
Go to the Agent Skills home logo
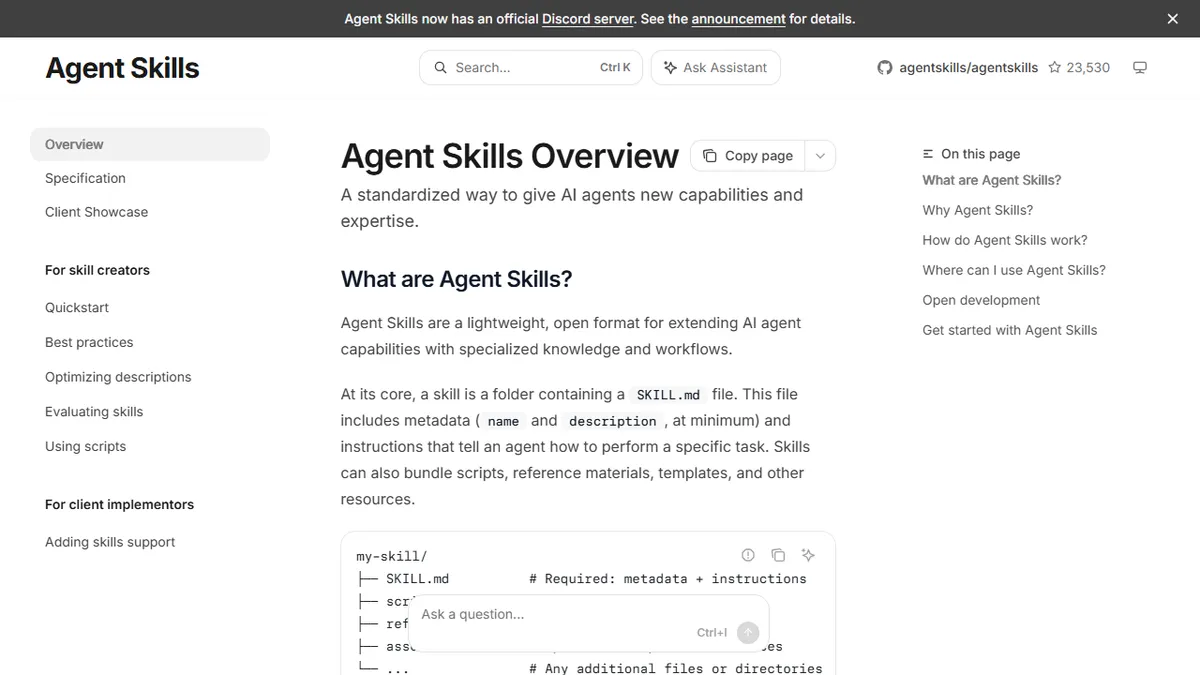click(x=122, y=68)
